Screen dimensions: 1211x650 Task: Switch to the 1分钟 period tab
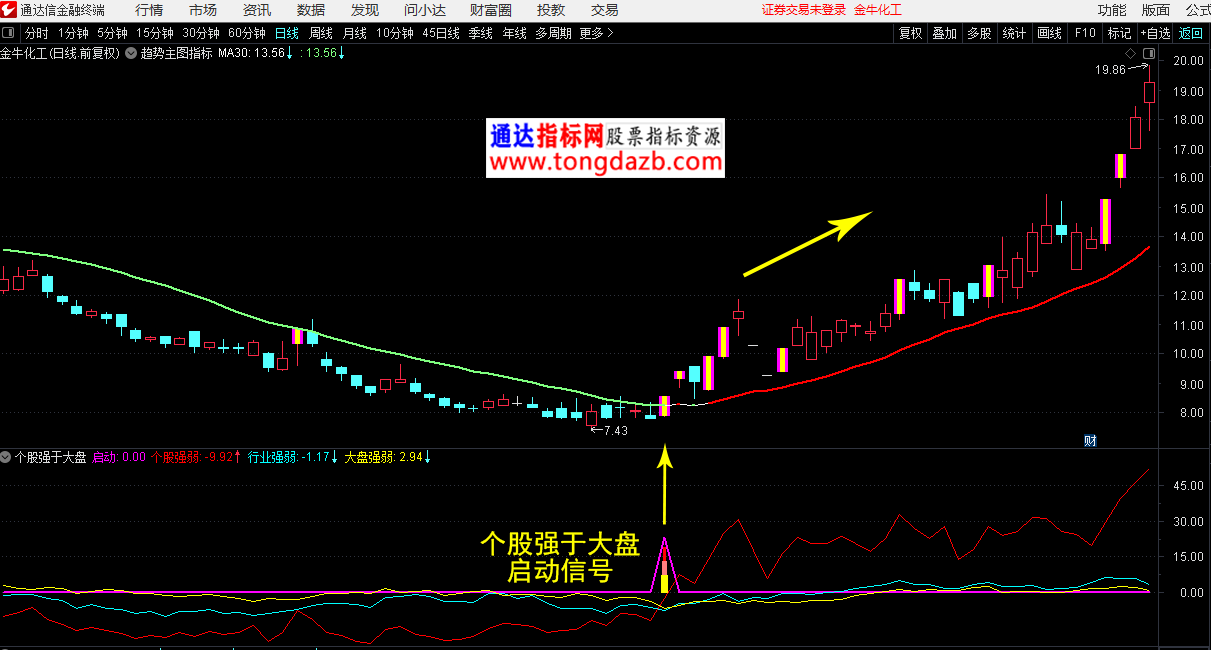[x=73, y=33]
